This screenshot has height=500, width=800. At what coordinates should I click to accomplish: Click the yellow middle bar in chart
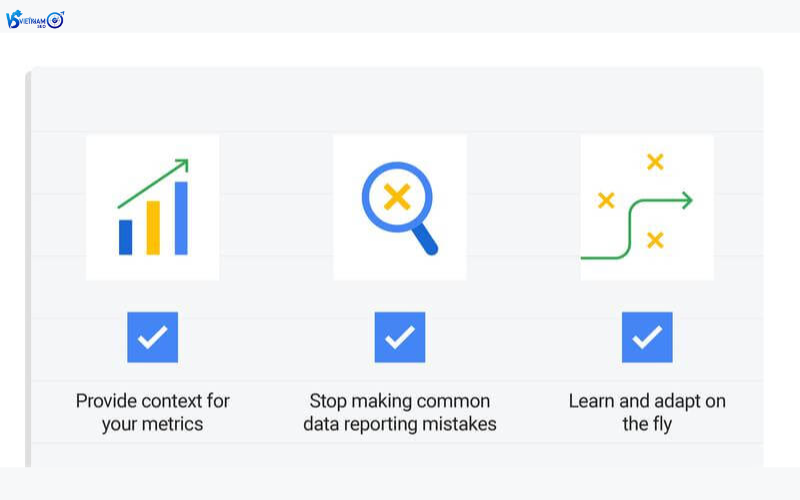[x=153, y=227]
